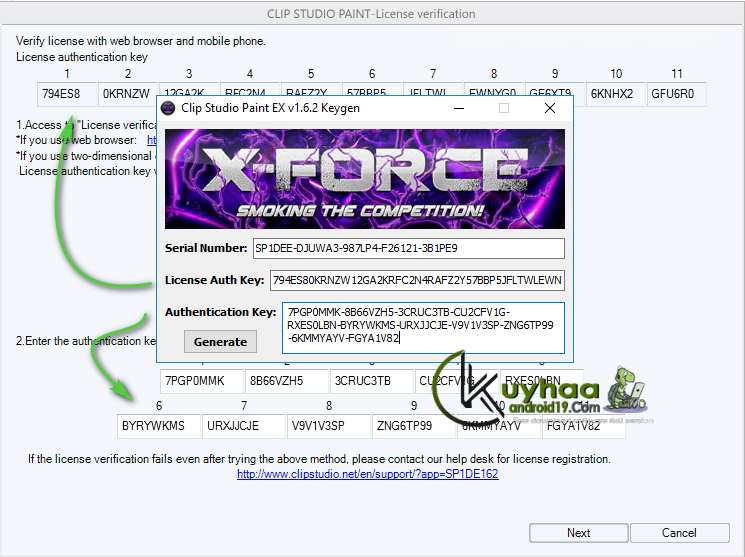The width and height of the screenshot is (745, 557).
Task: Click authentication field URXJJCJE
Action: point(244,426)
